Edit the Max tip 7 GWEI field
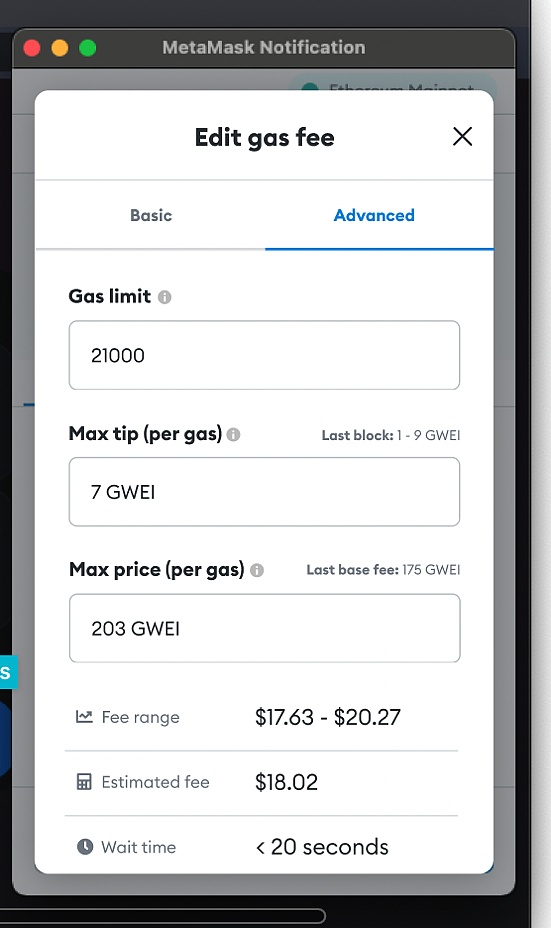Image resolution: width=551 pixels, height=928 pixels. tap(264, 492)
